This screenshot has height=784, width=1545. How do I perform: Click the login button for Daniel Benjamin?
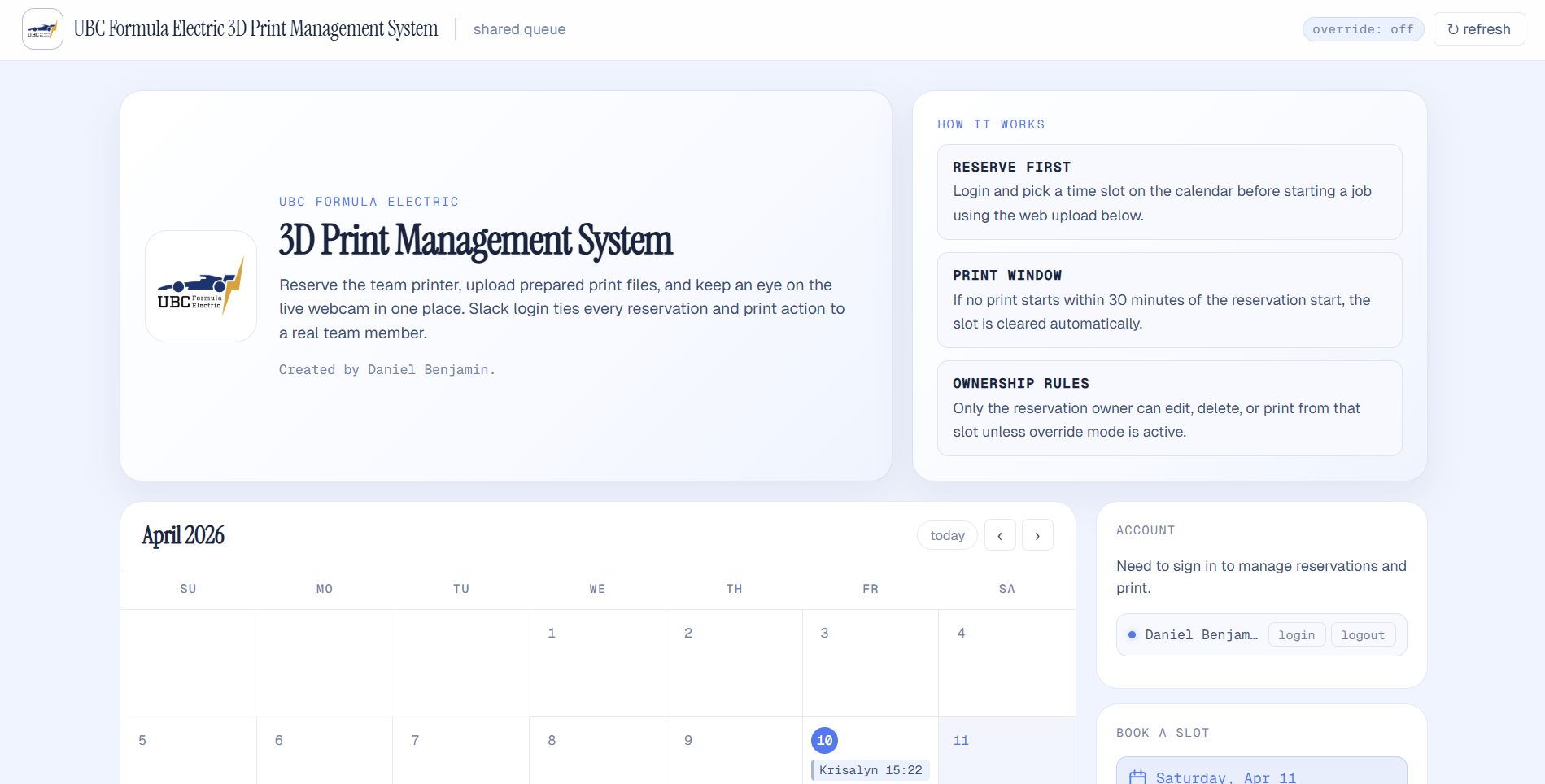pyautogui.click(x=1296, y=635)
